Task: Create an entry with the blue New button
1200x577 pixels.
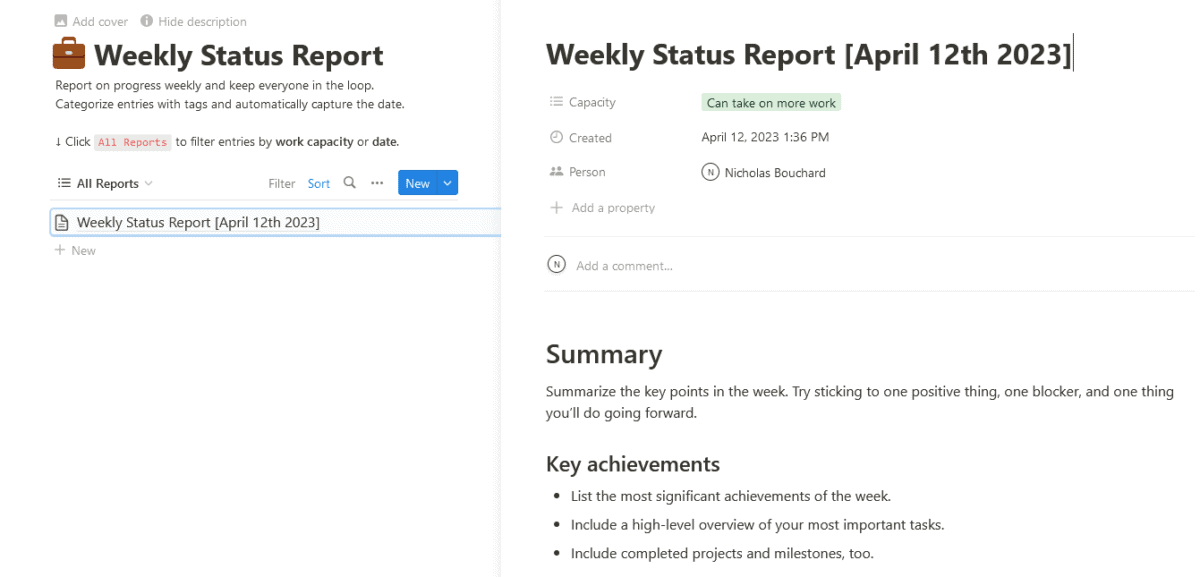Action: click(x=418, y=183)
